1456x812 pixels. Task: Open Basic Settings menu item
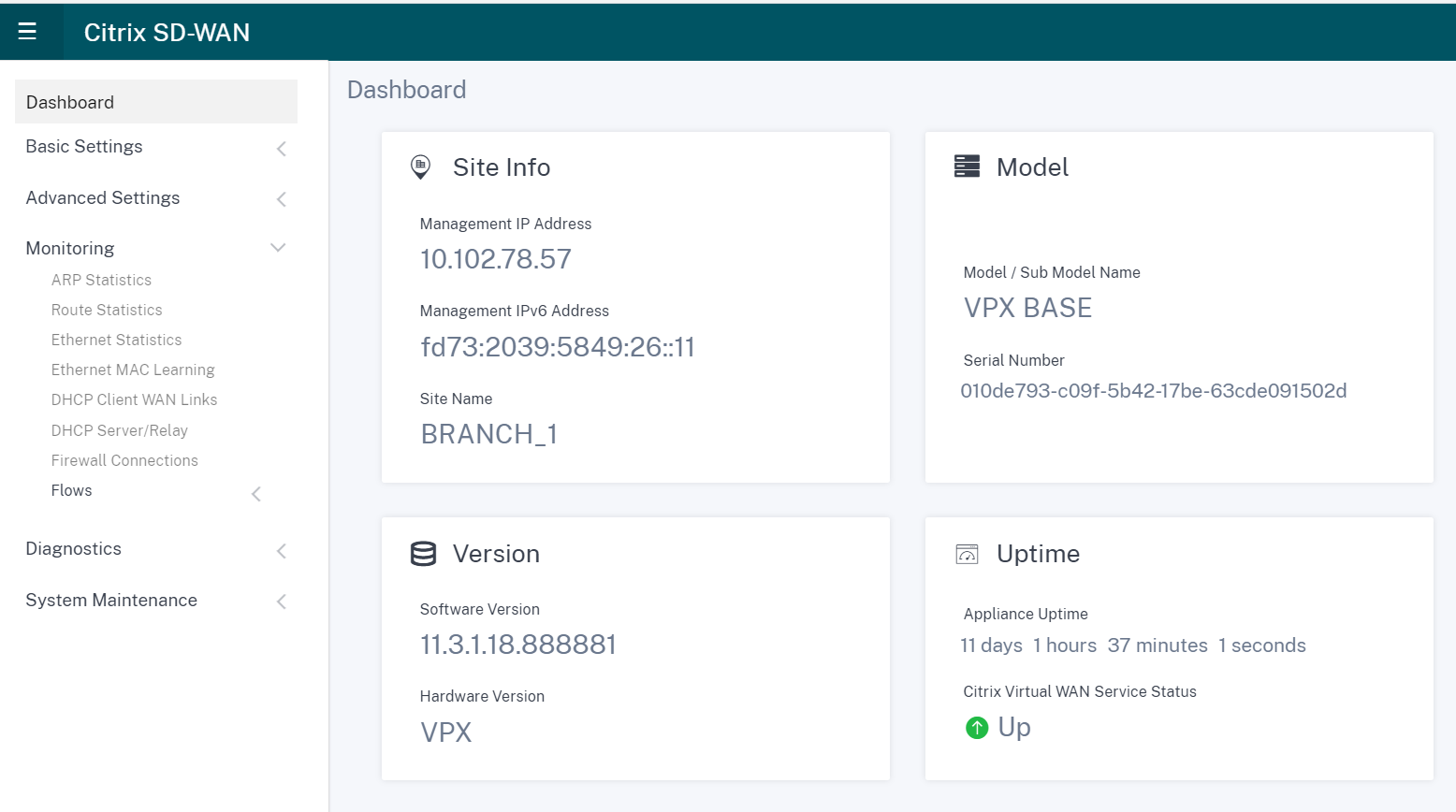pyautogui.click(x=84, y=147)
